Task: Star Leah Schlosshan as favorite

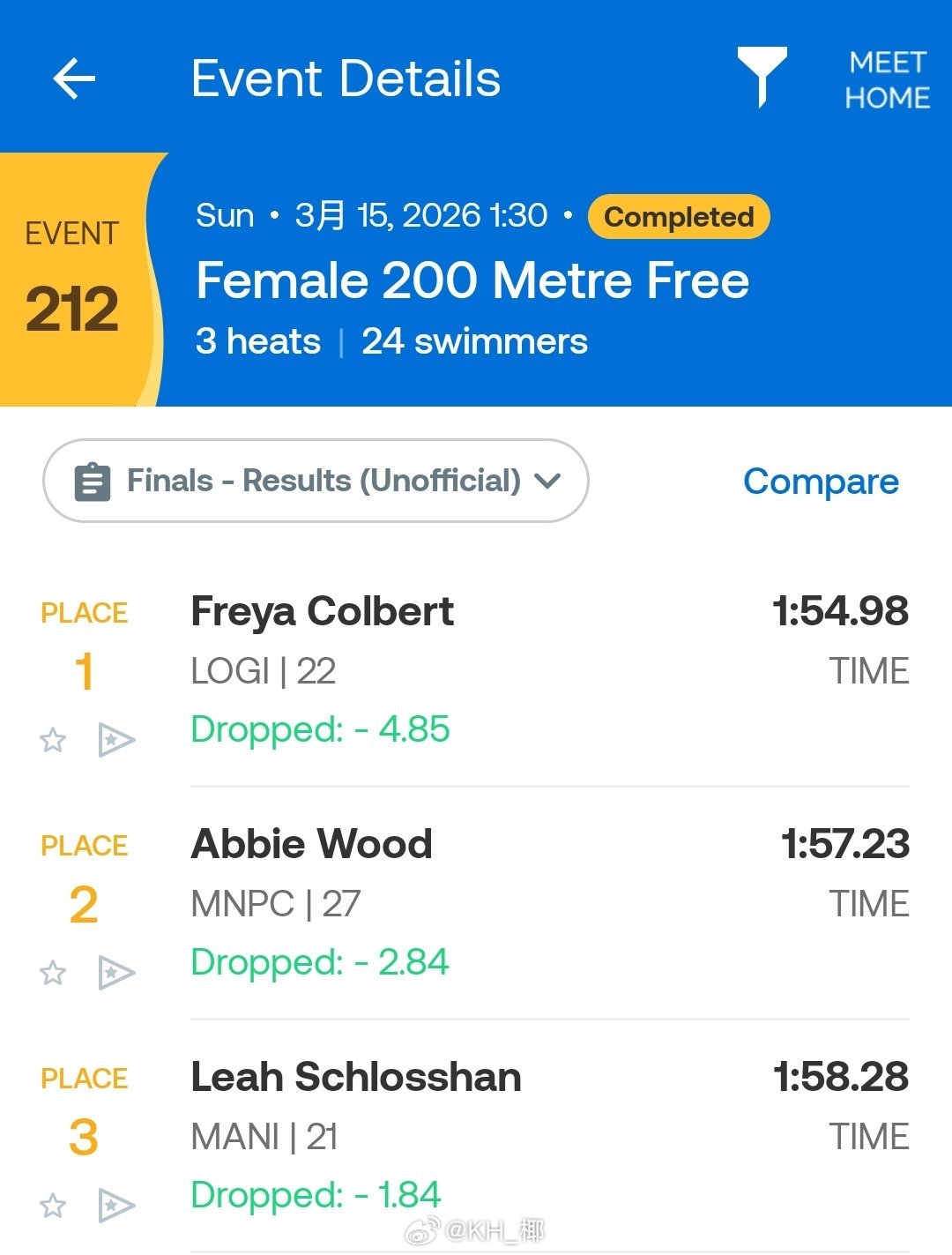Action: click(53, 1205)
